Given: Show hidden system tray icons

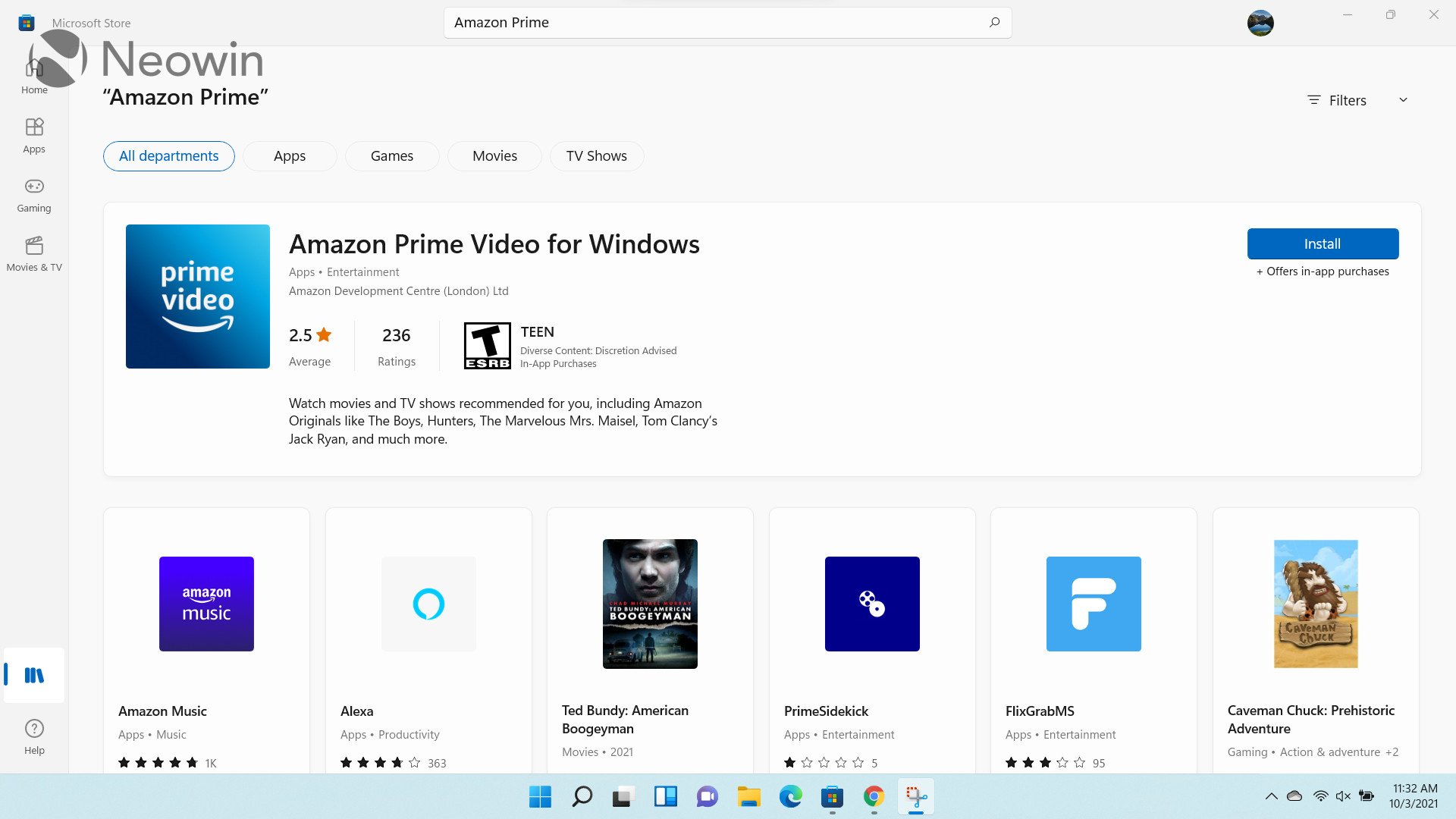Looking at the screenshot, I should pos(1271,796).
